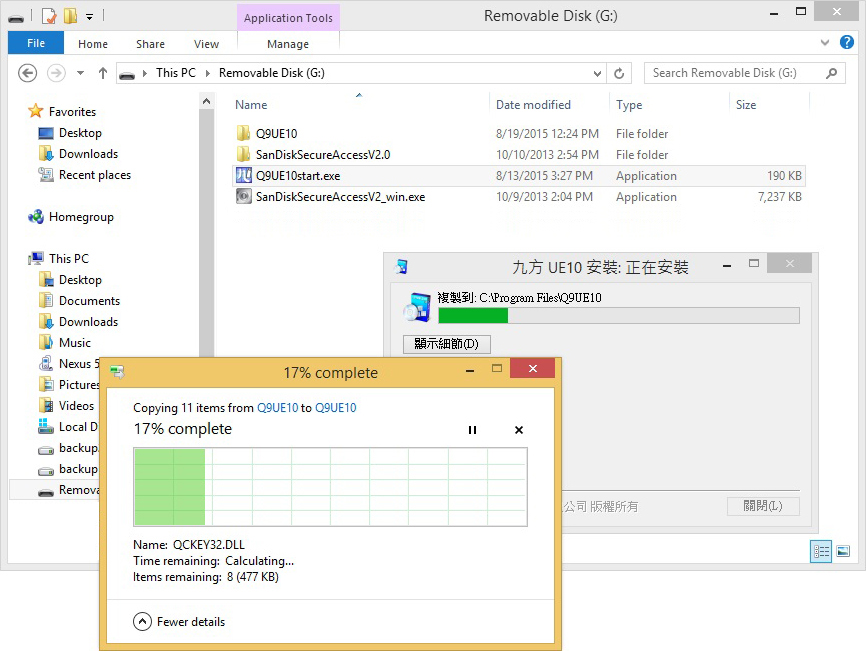Select This PC in navigation pane
866x651 pixels.
(68, 258)
